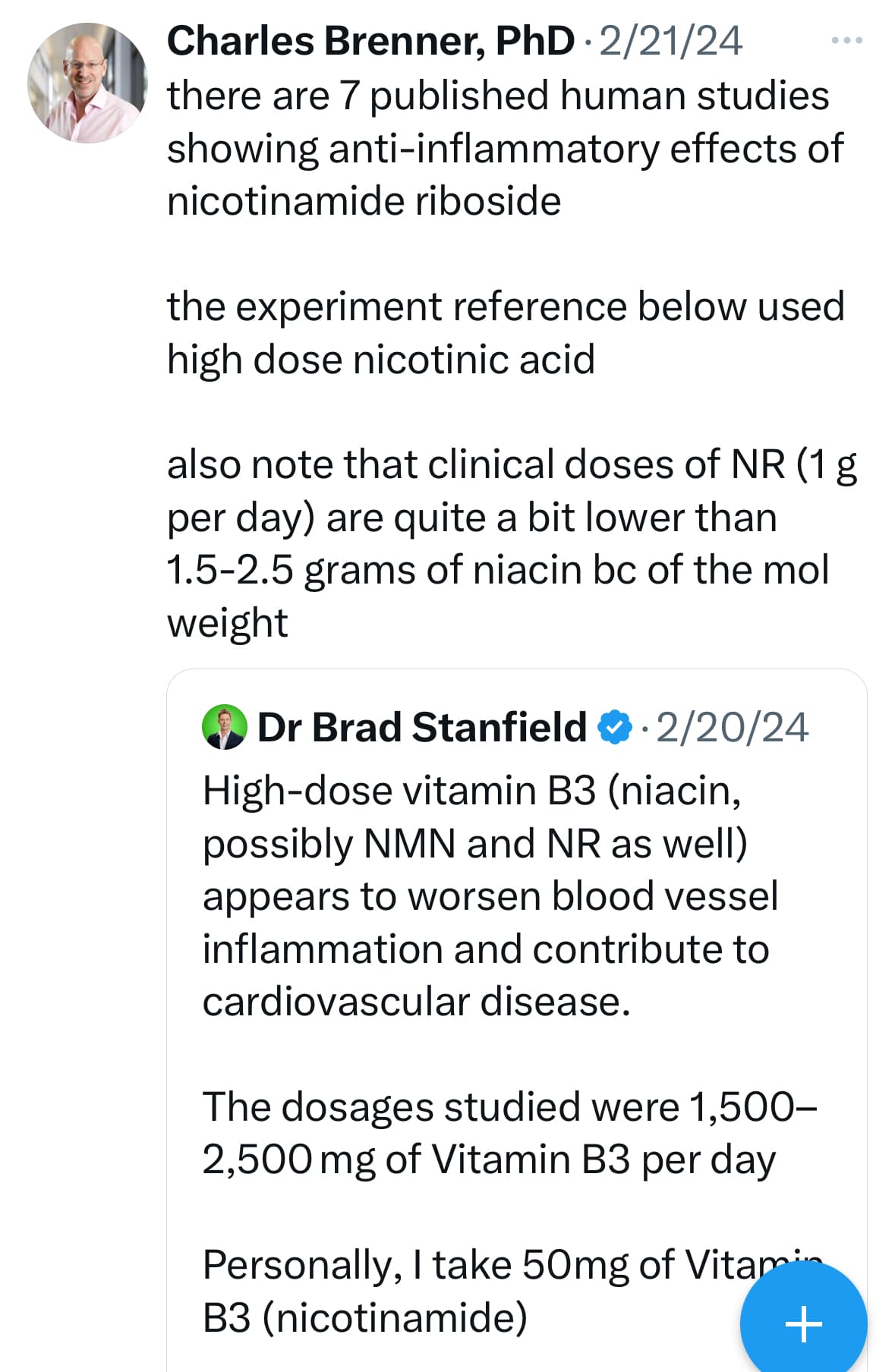This screenshot has height=1372, width=895.
Task: Open Charles Brenner's profile photo
Action: pyautogui.click(x=87, y=83)
